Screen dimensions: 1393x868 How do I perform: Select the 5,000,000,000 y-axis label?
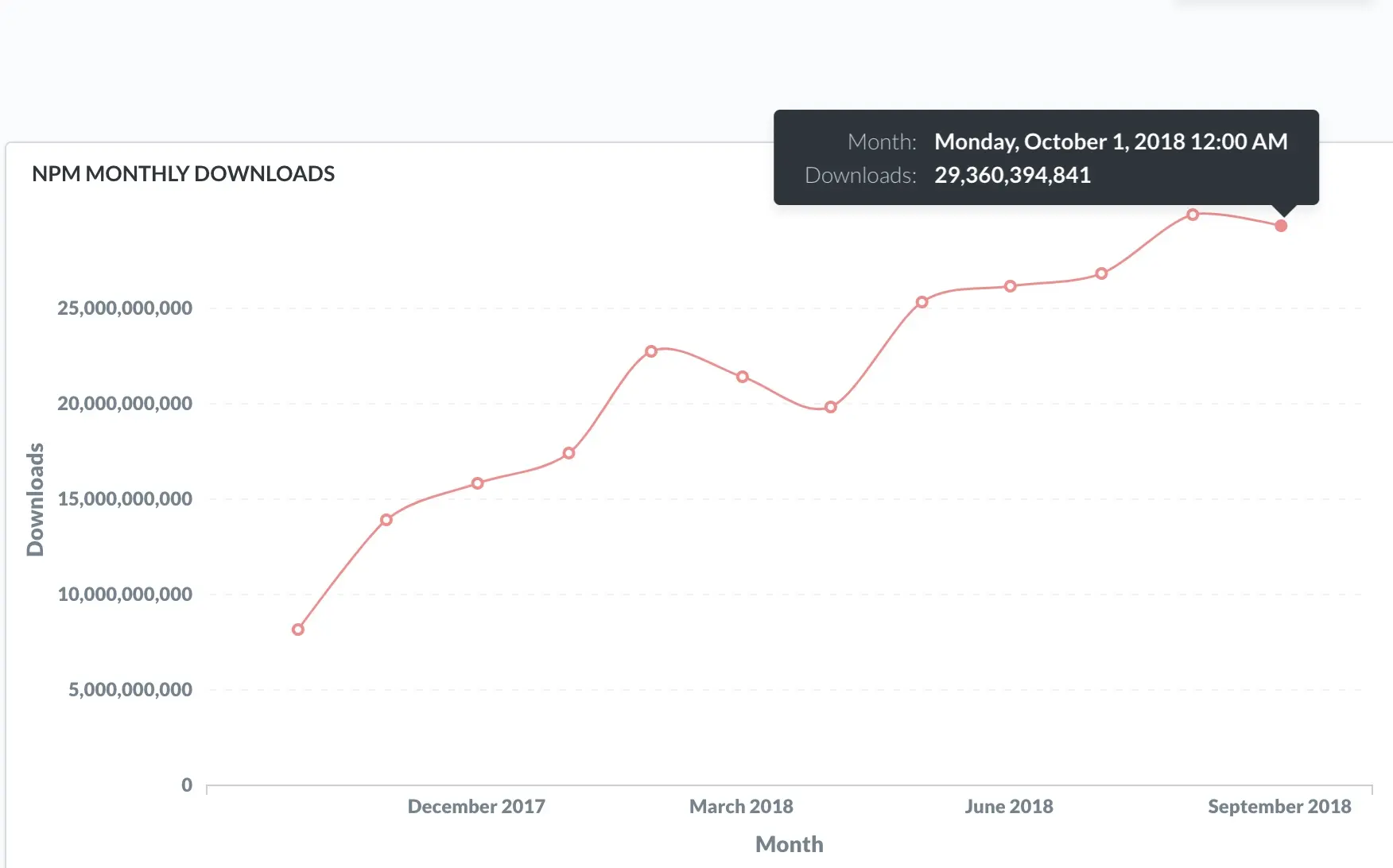130,689
